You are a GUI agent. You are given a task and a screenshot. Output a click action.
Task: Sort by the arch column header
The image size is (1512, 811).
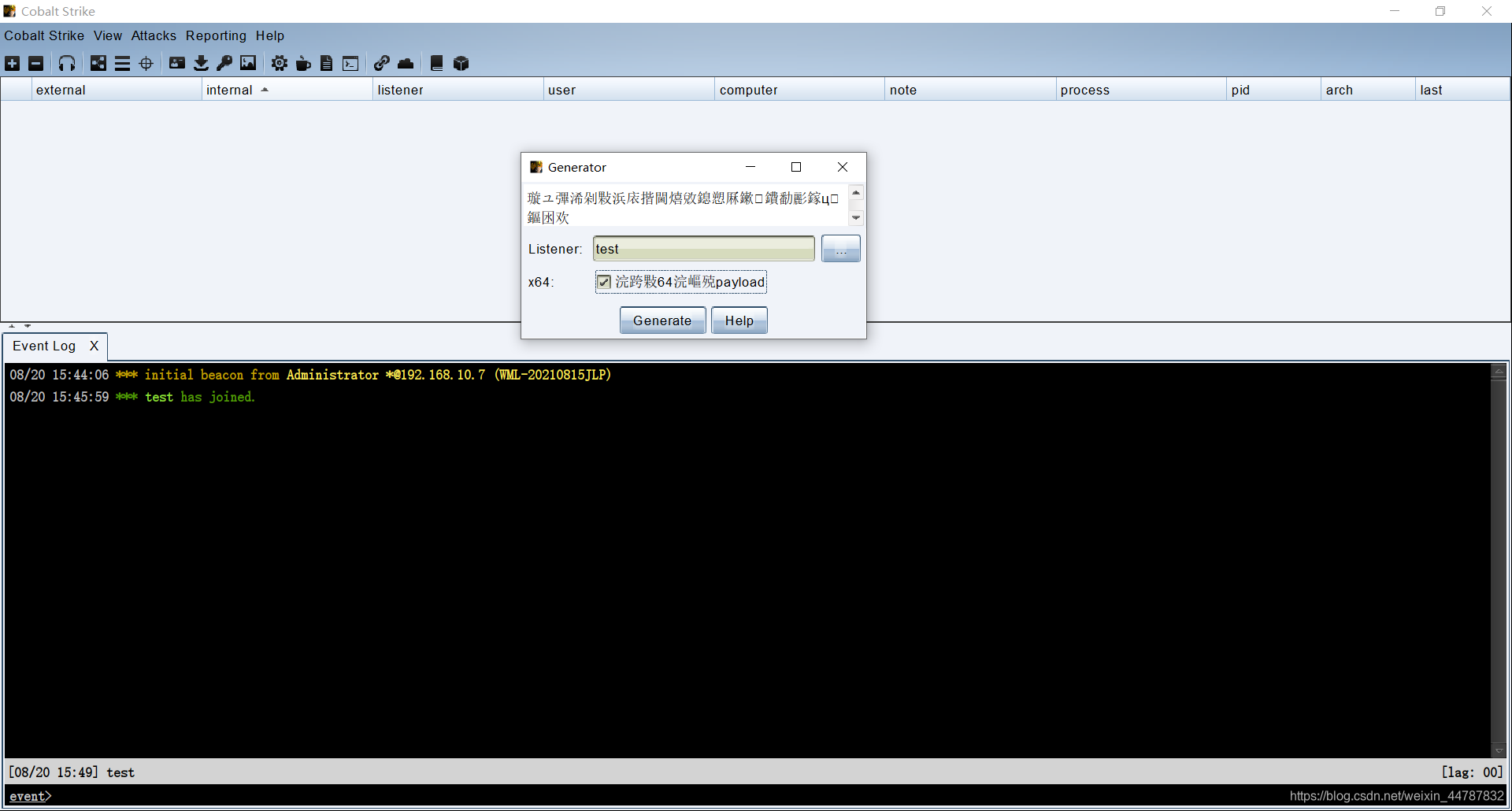click(1368, 90)
